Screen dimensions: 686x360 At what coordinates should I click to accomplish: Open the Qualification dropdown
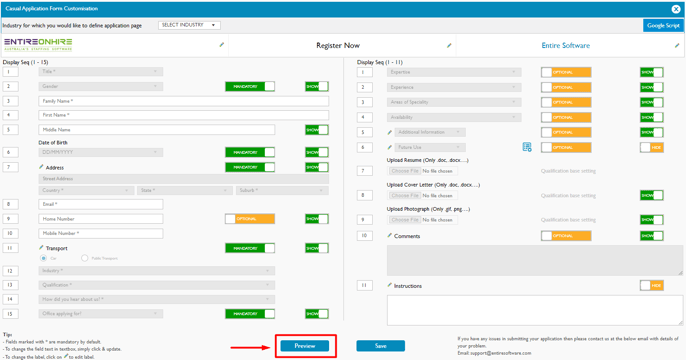[x=157, y=285]
